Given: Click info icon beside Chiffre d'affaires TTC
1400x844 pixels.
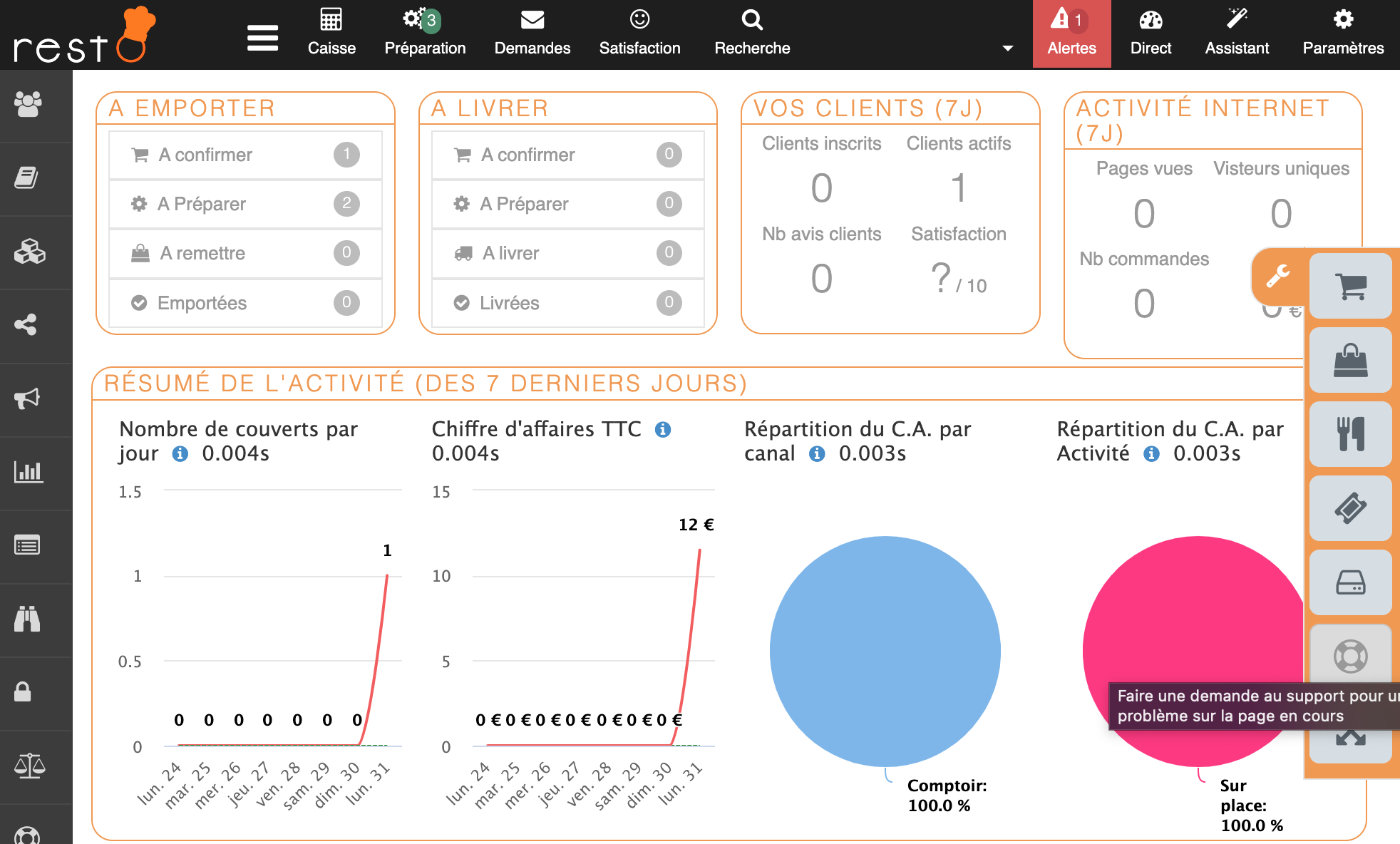Looking at the screenshot, I should [663, 430].
